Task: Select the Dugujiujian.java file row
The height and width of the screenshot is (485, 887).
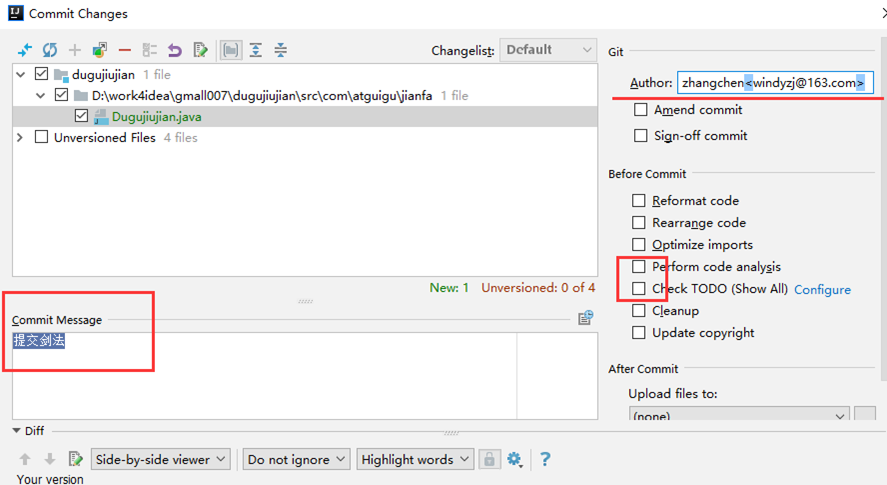Action: click(305, 117)
